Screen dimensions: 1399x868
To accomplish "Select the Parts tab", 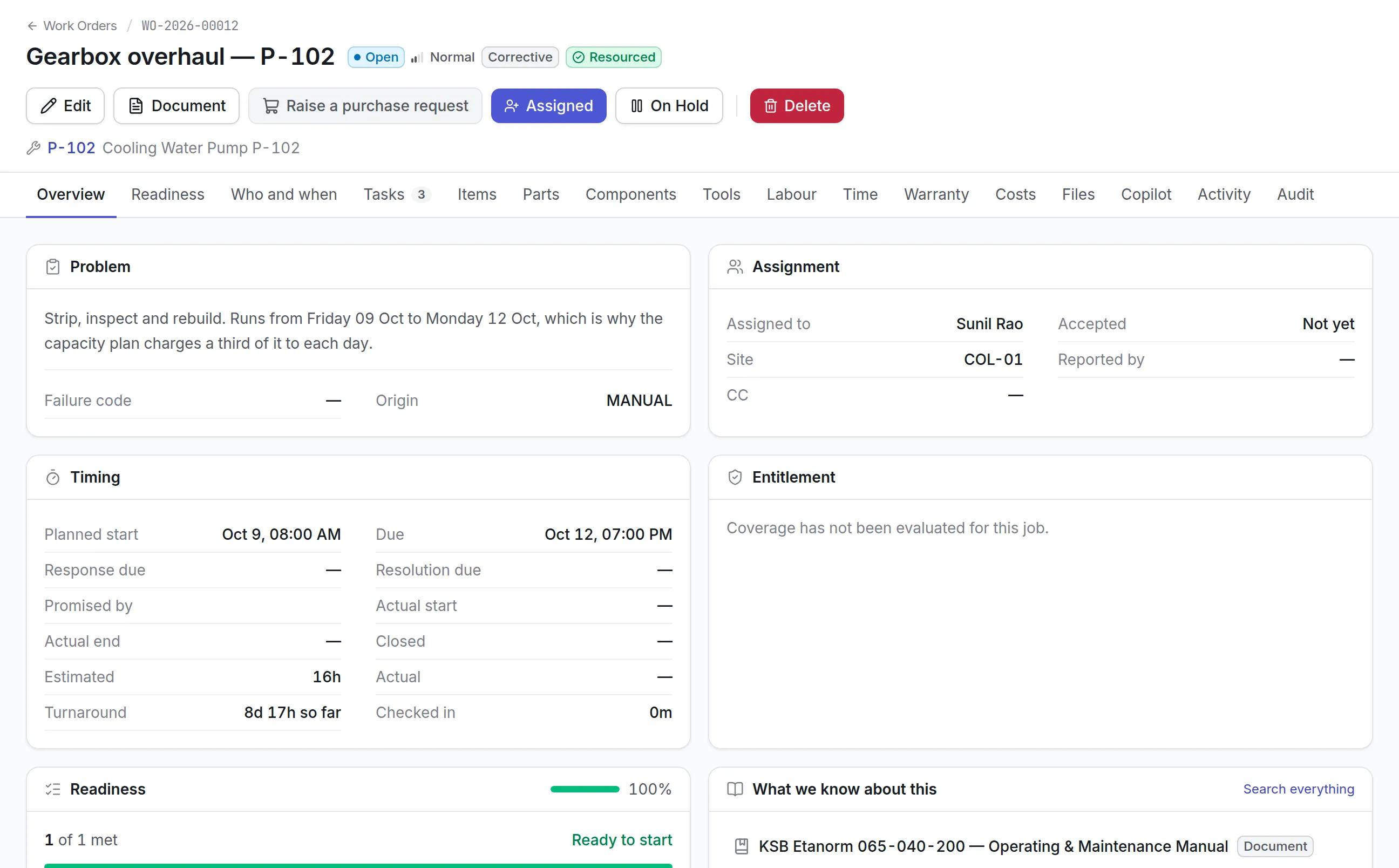I will tap(541, 195).
